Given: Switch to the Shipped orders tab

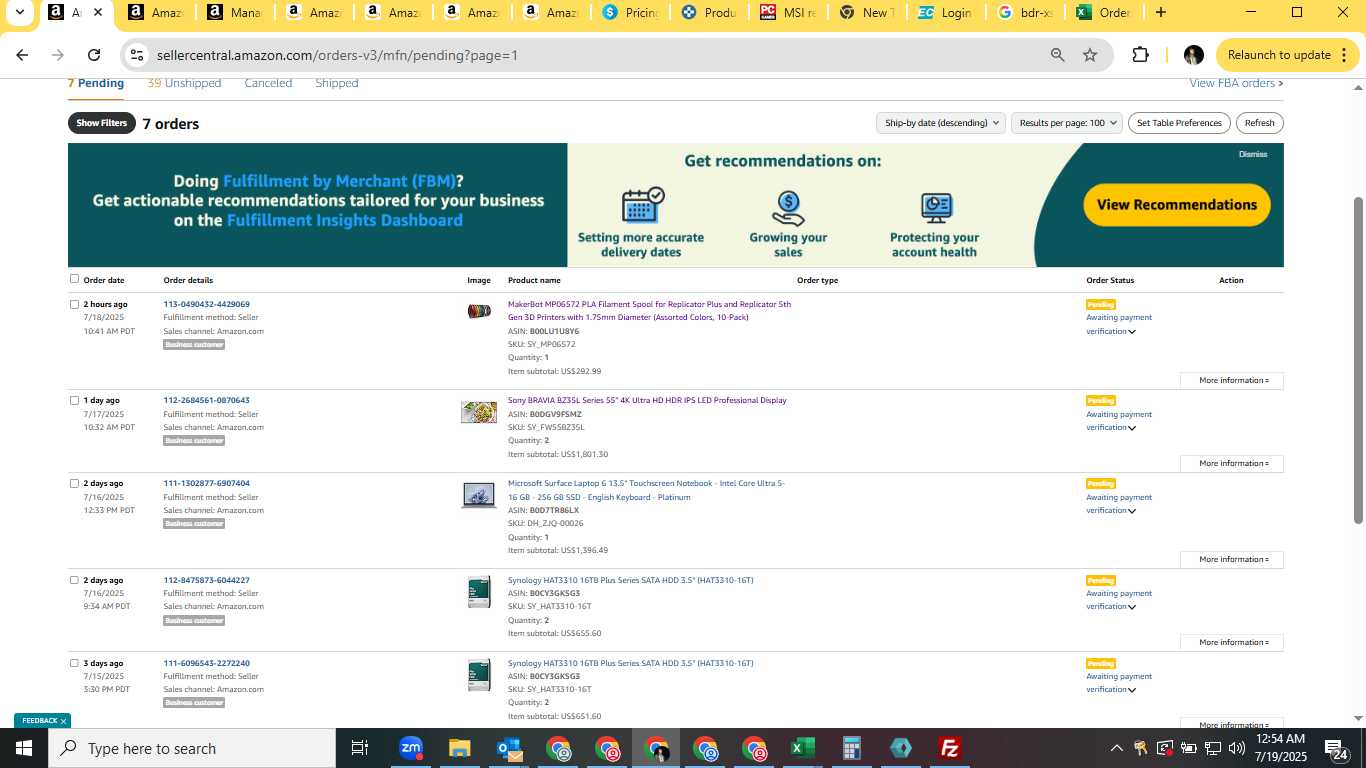Looking at the screenshot, I should click(337, 83).
